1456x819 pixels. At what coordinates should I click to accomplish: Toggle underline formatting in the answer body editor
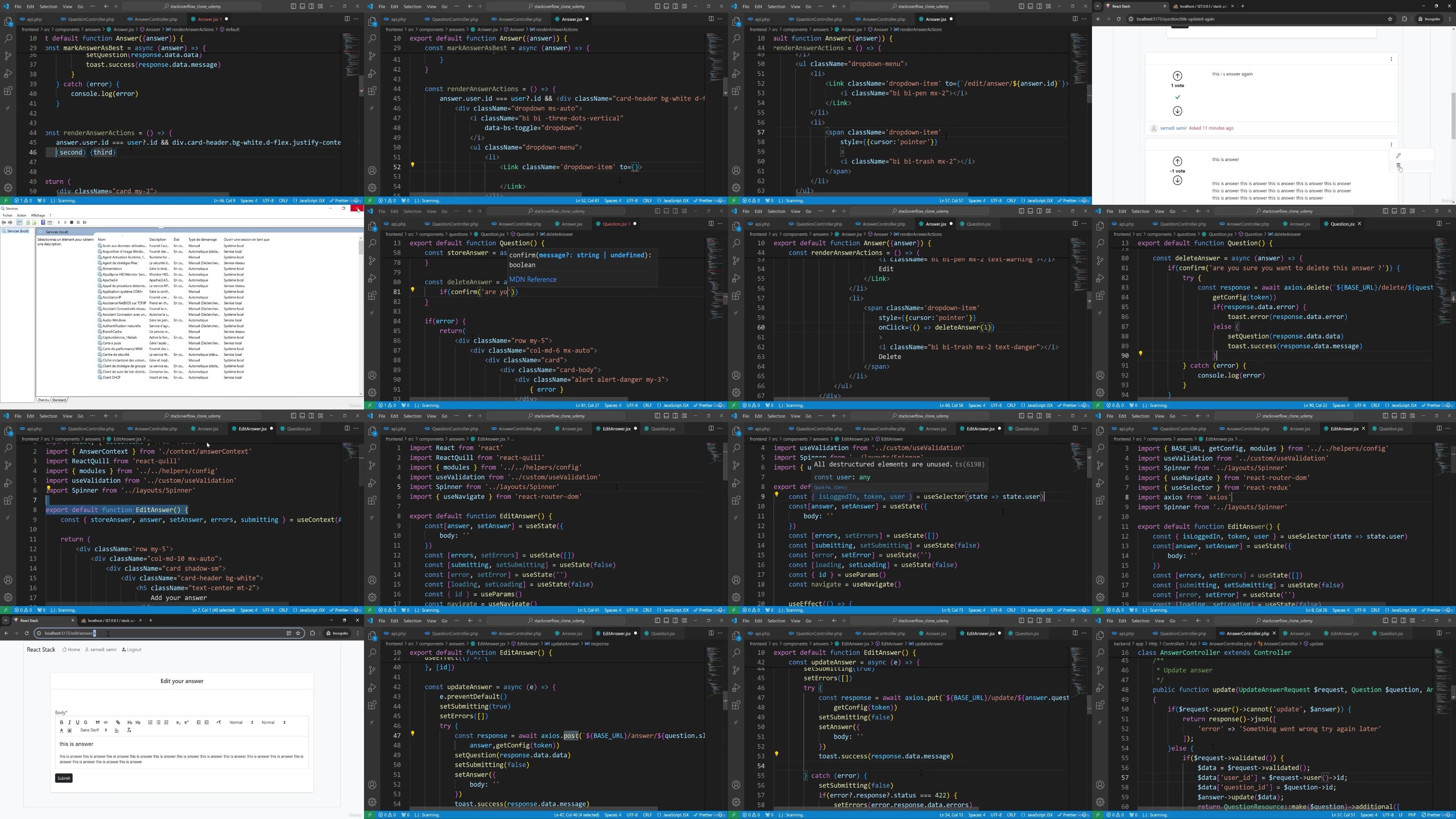pyautogui.click(x=78, y=723)
